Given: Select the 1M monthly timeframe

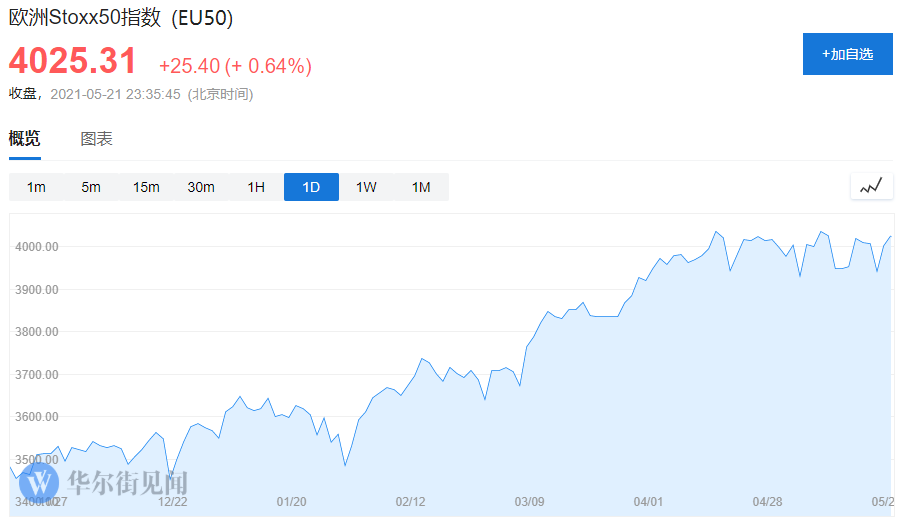Looking at the screenshot, I should click(421, 187).
